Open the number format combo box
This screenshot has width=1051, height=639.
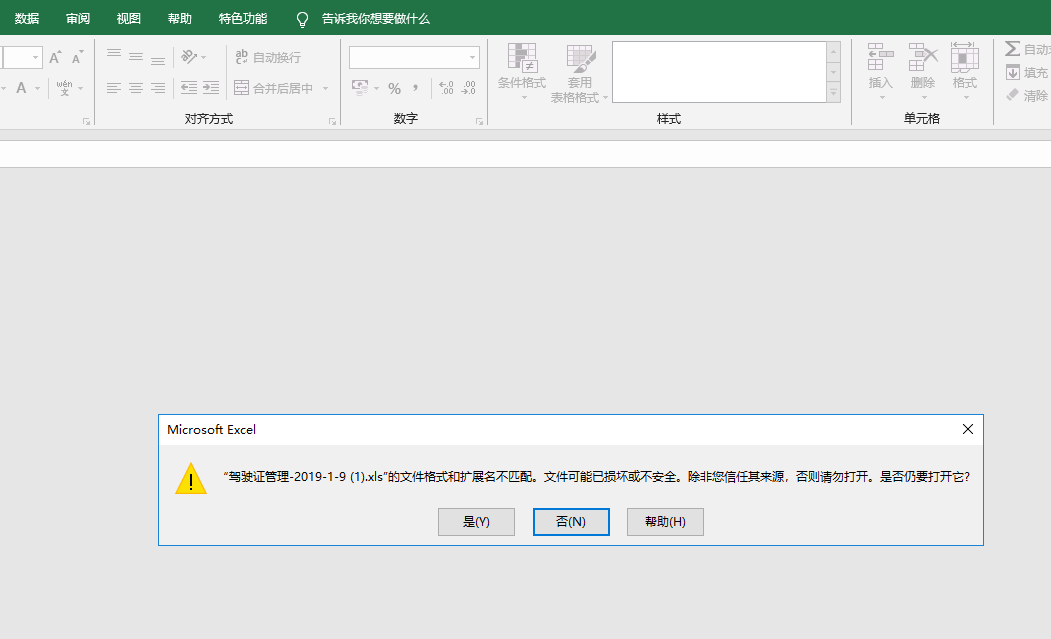[x=414, y=58]
